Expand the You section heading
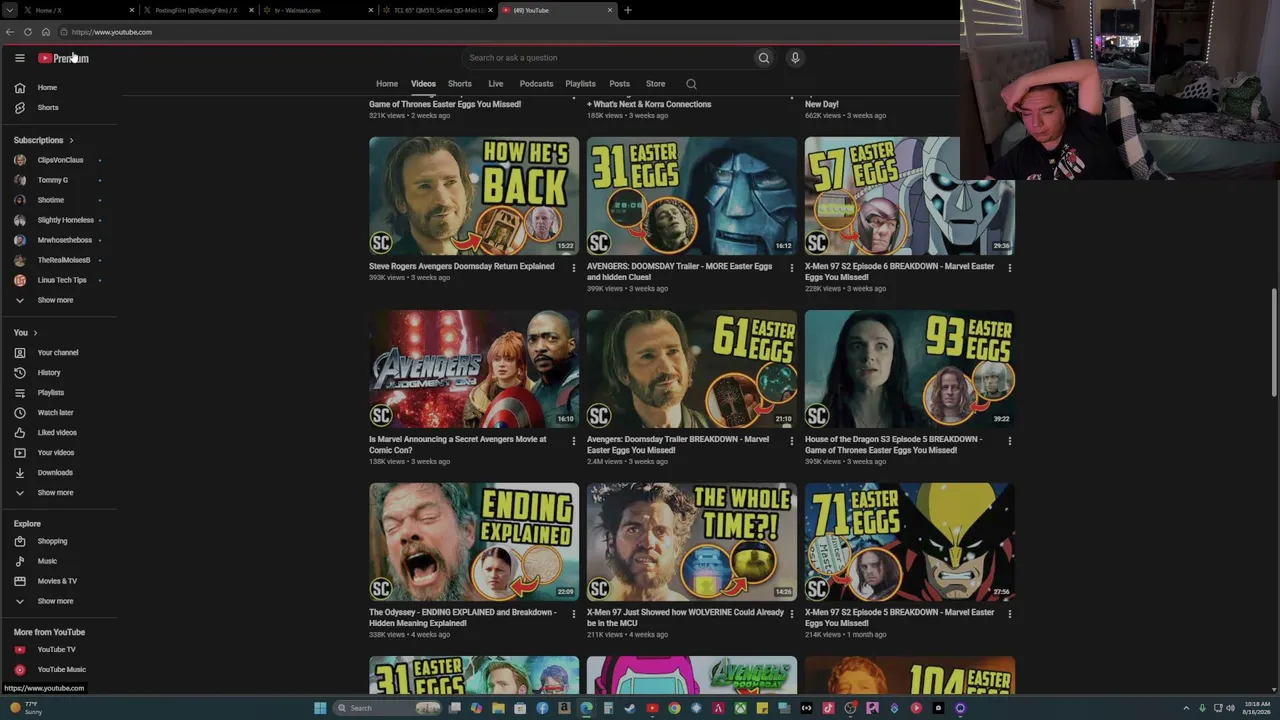Image resolution: width=1280 pixels, height=720 pixels. 26,333
